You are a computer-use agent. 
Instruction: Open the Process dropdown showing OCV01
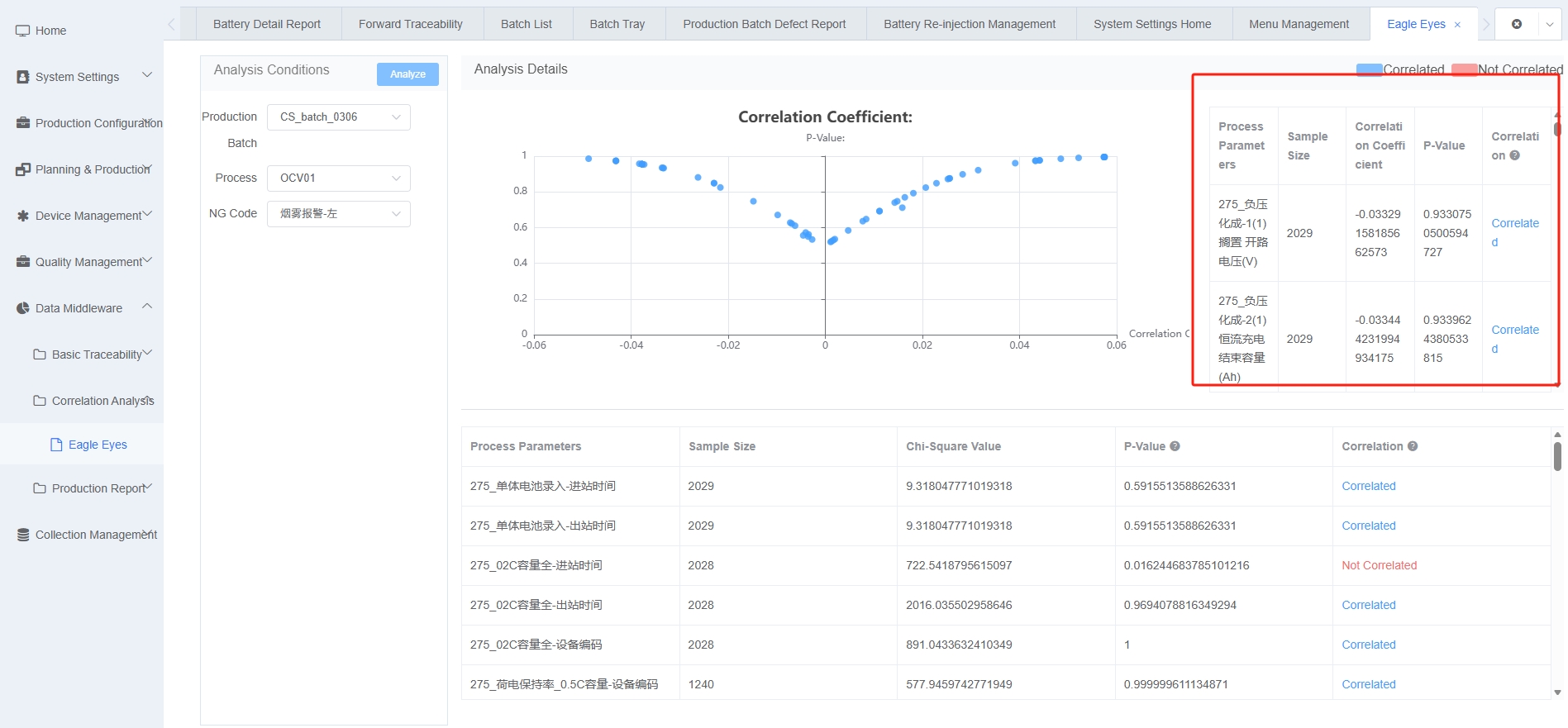(x=339, y=178)
